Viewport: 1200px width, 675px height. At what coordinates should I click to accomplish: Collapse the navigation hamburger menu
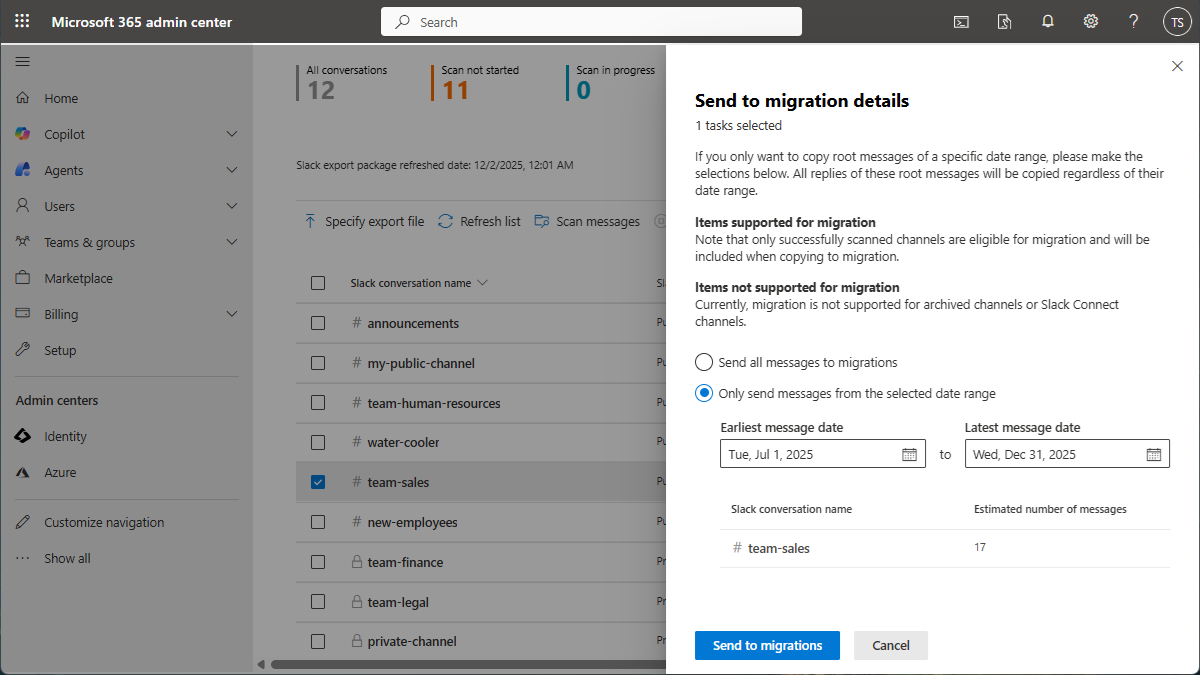(22, 61)
